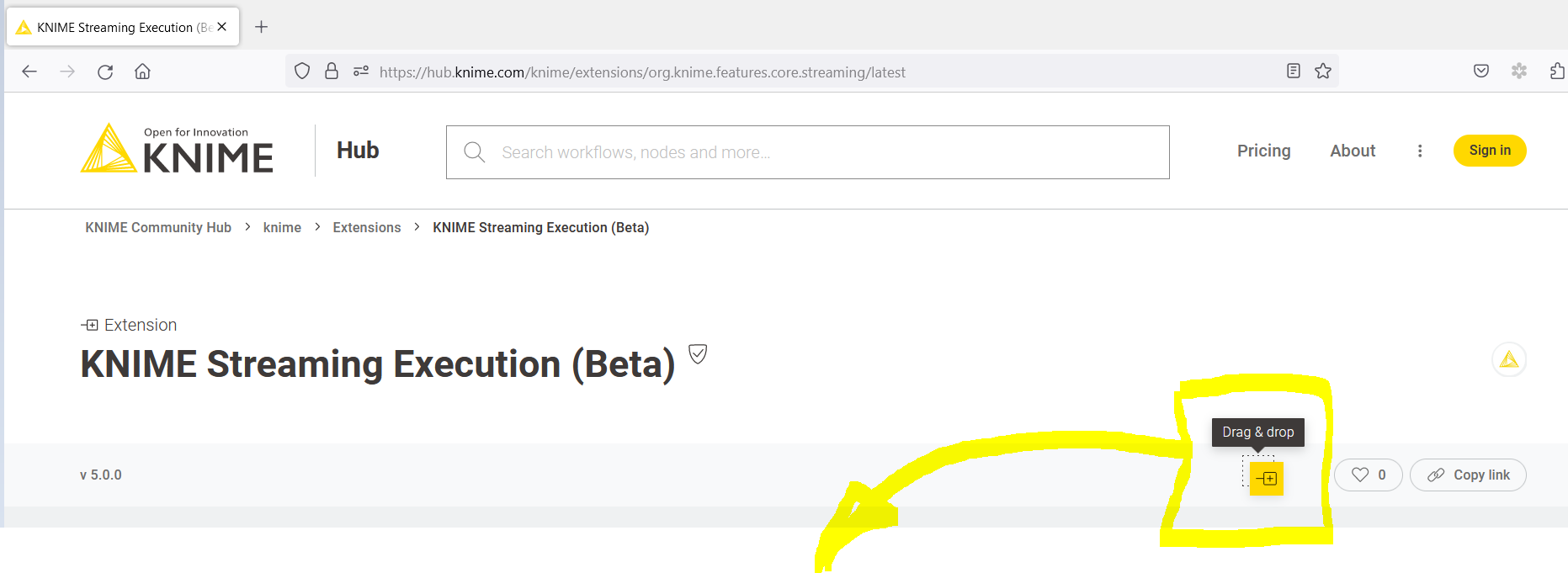This screenshot has height=573, width=1568.
Task: Reload the current page
Action: coord(105,72)
